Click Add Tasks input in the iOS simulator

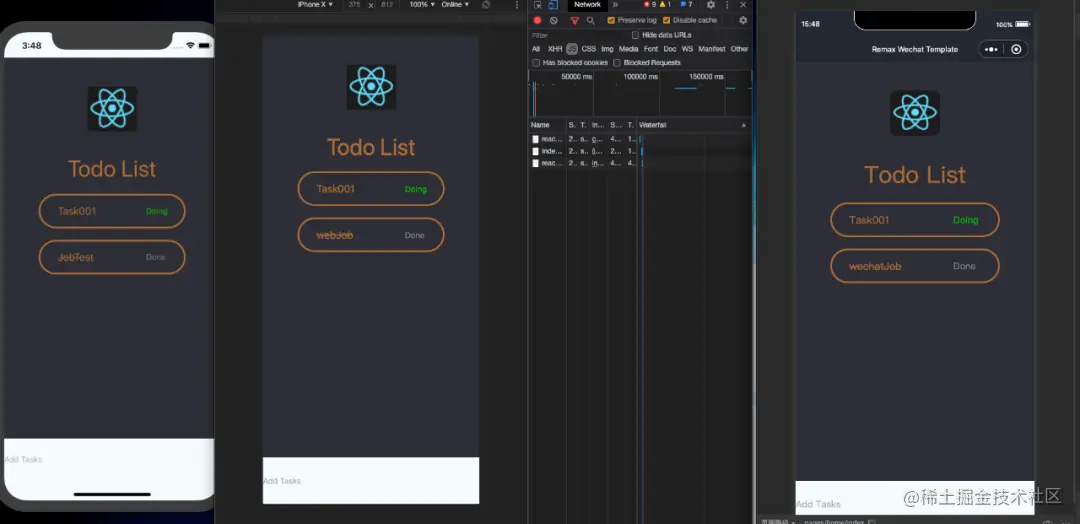[x=110, y=459]
